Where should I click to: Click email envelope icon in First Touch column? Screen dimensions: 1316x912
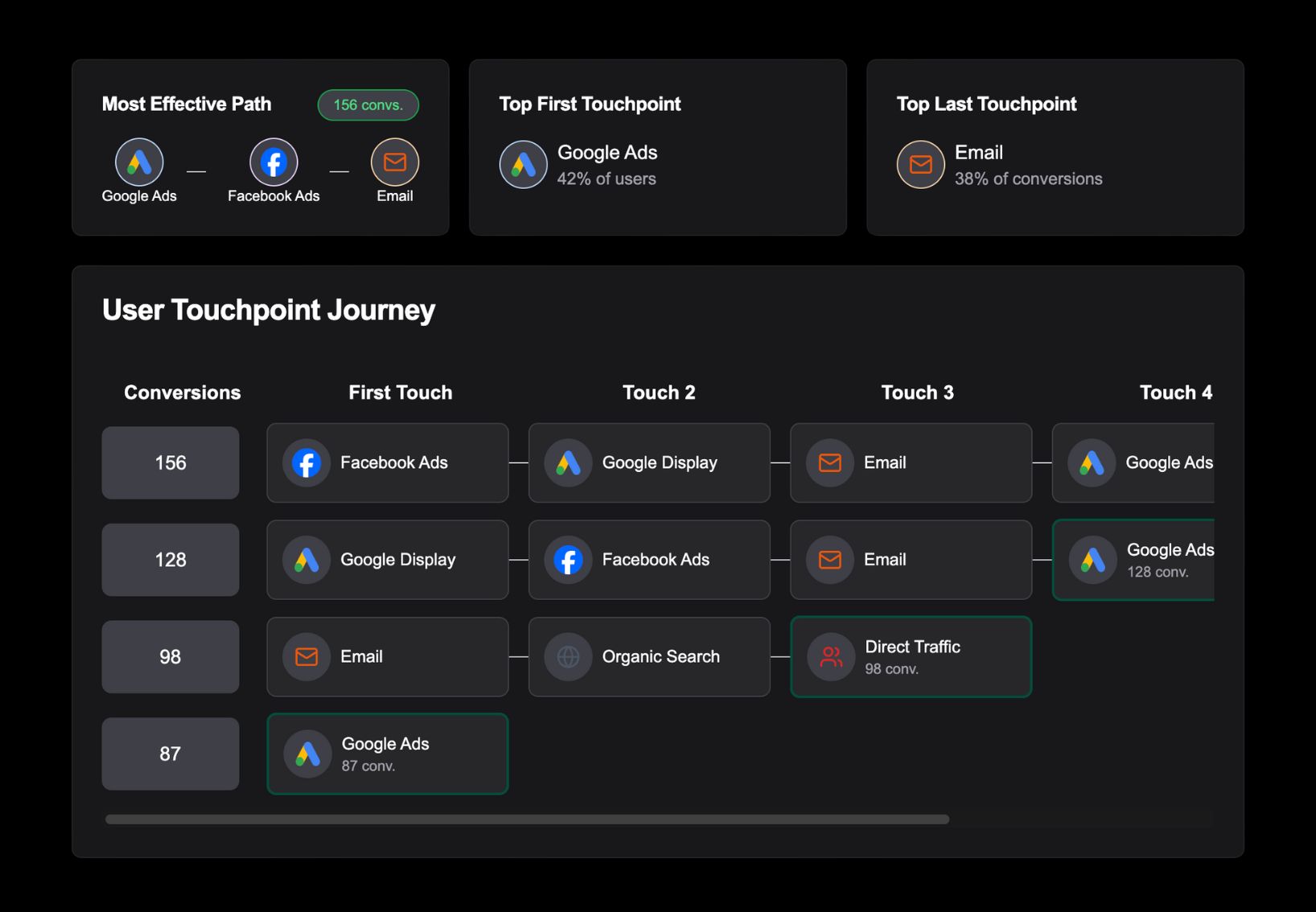(306, 657)
